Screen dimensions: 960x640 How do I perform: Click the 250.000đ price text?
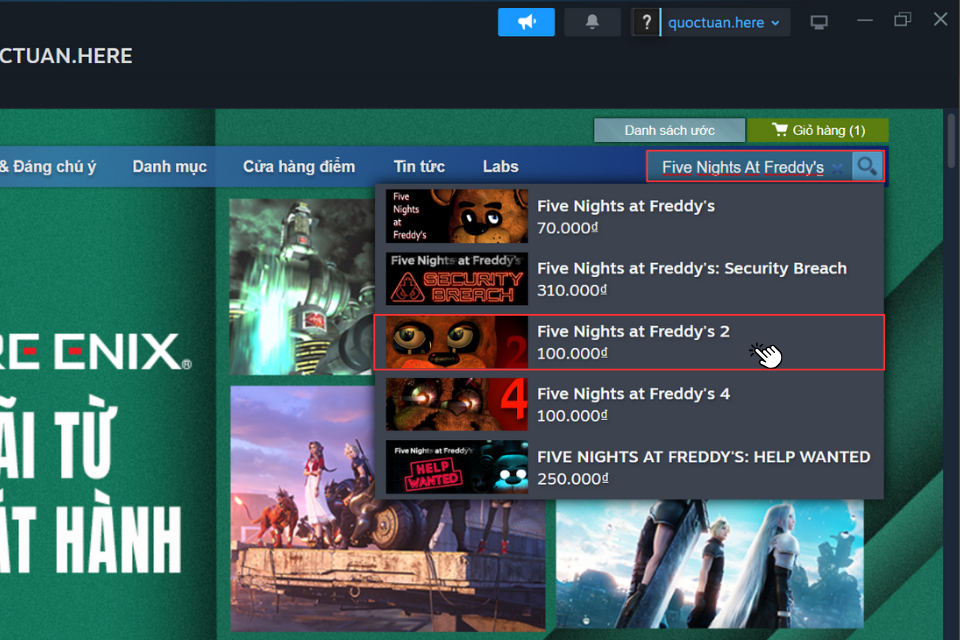pos(572,479)
